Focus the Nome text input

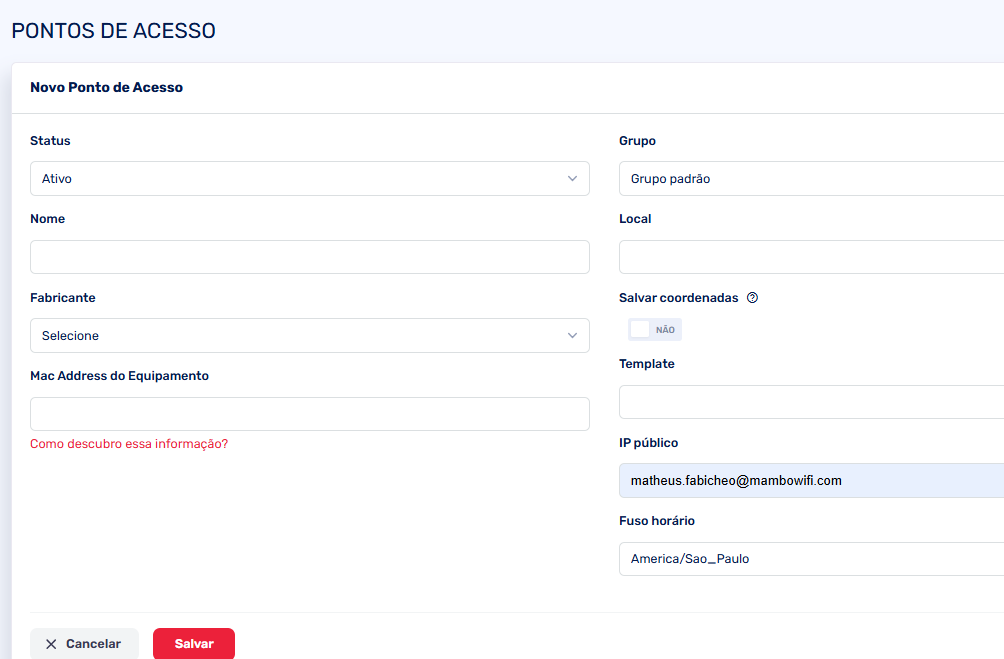click(309, 257)
